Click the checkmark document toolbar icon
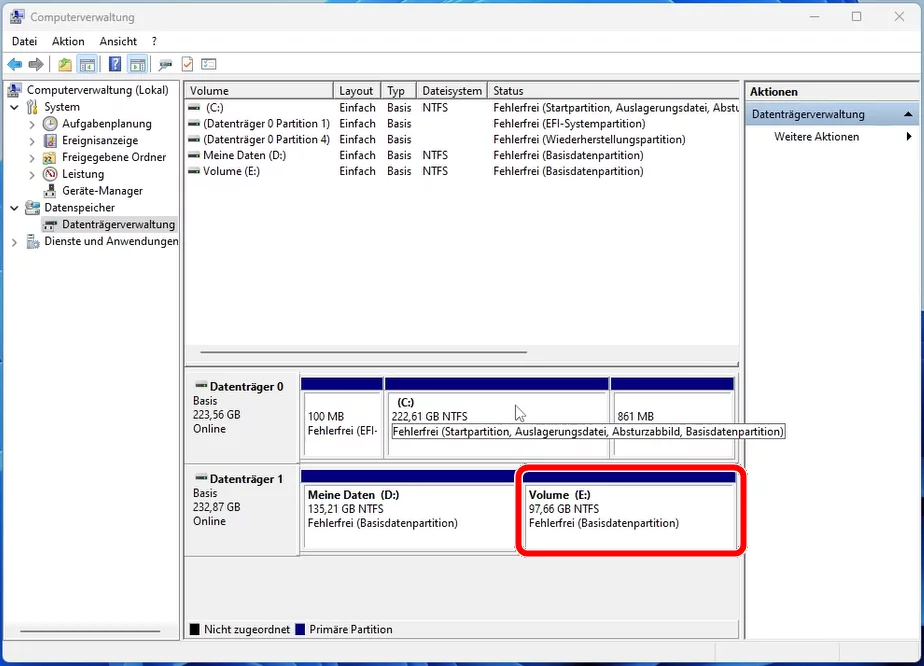 (x=187, y=64)
